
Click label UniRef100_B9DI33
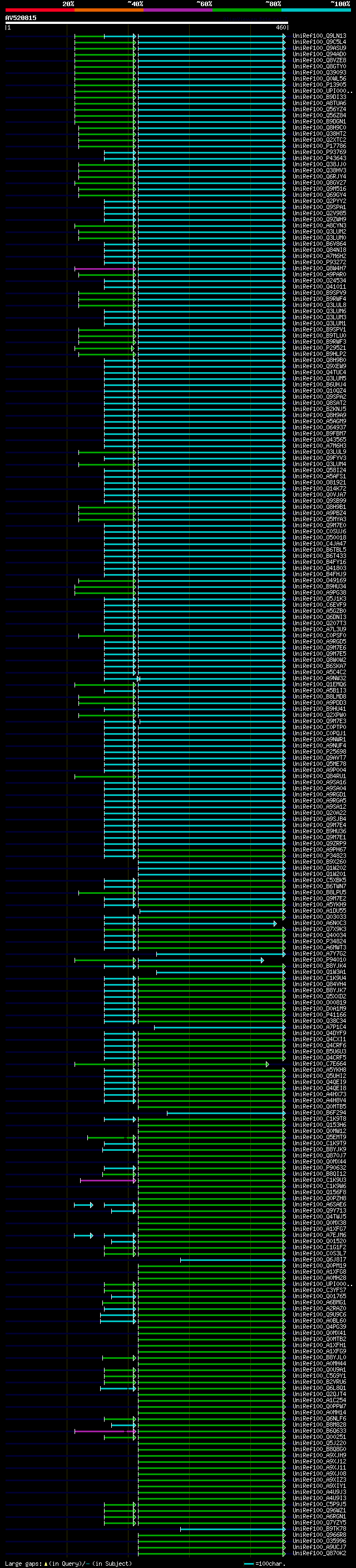[x=319, y=97]
